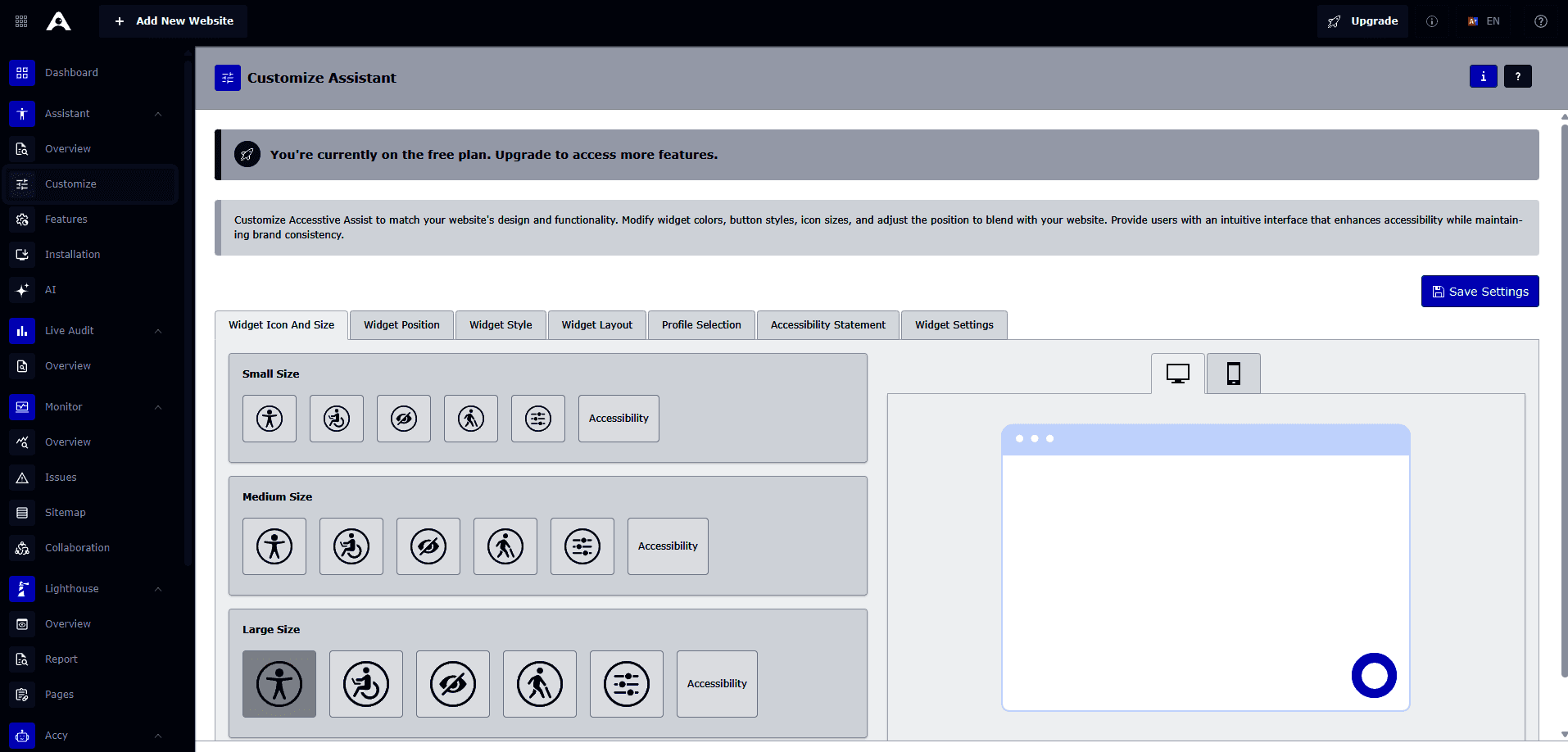Switch to the Widget Position tab
Screen dimensions: 1568x752
tap(401, 324)
